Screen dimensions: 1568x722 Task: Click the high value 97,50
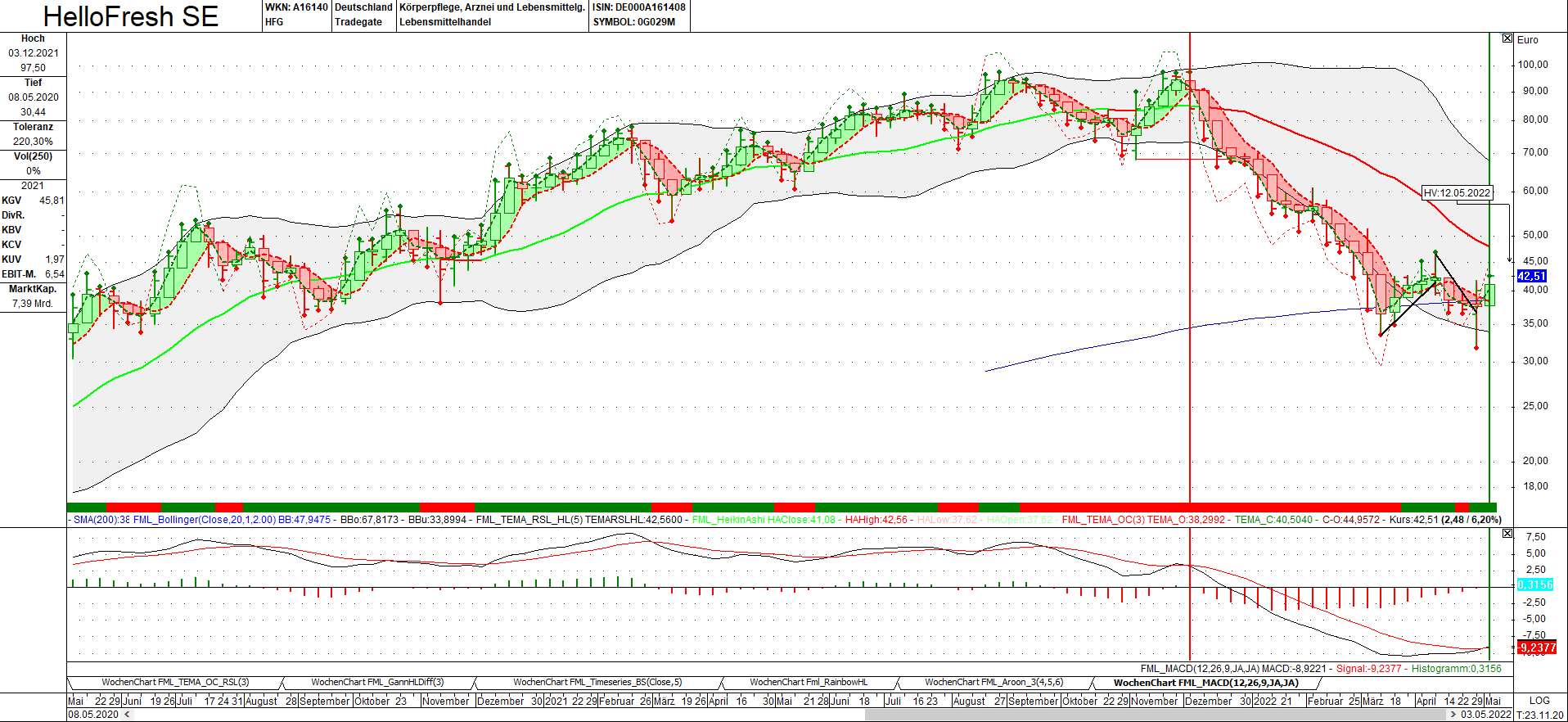34,68
